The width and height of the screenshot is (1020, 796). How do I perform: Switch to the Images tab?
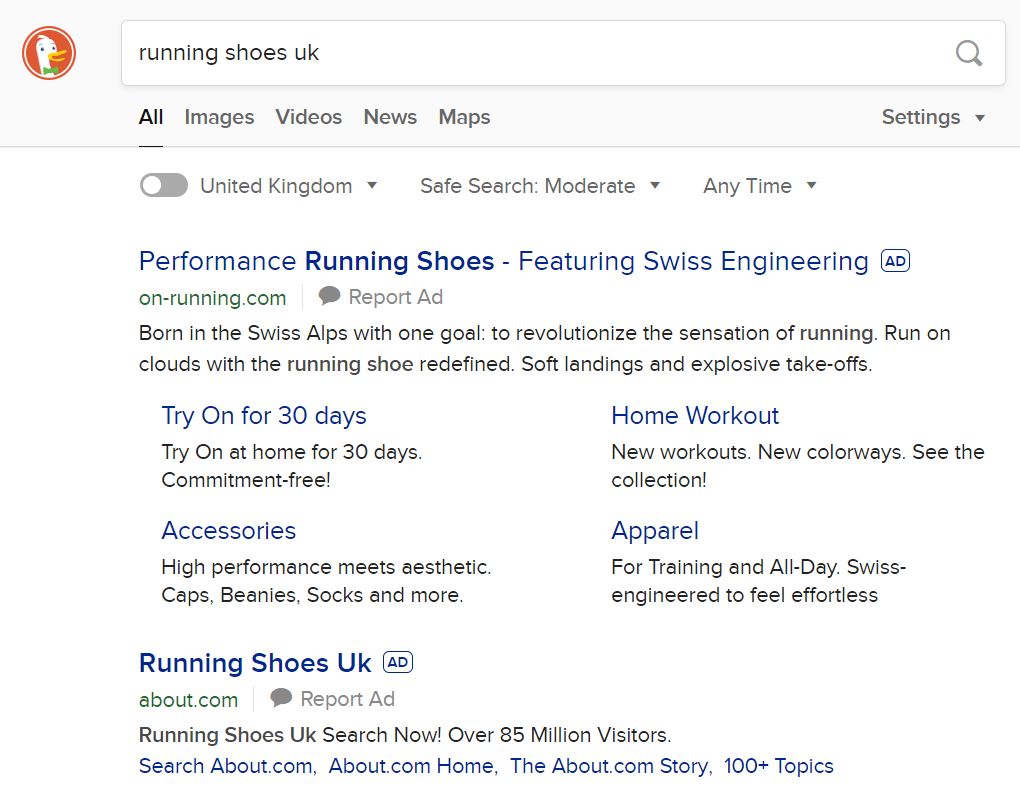coord(219,117)
